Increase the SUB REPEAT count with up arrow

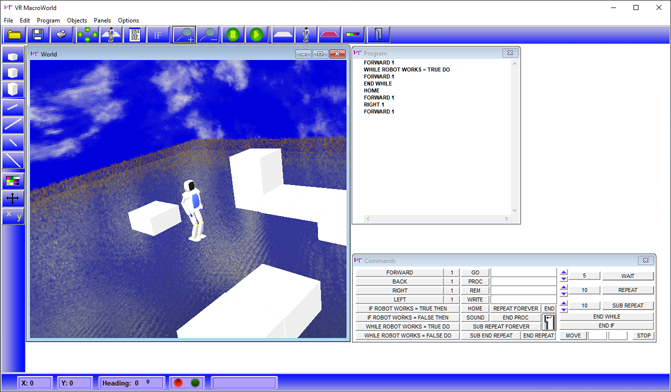(564, 303)
